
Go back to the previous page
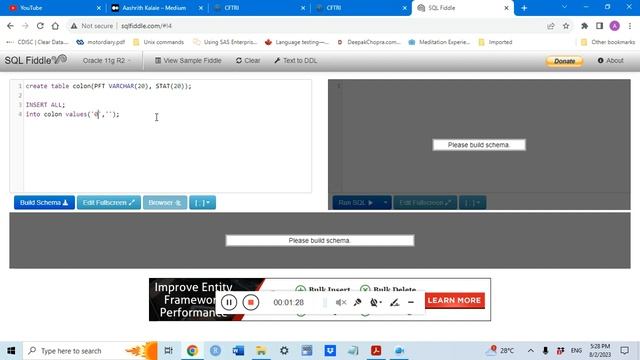pyautogui.click(x=10, y=26)
